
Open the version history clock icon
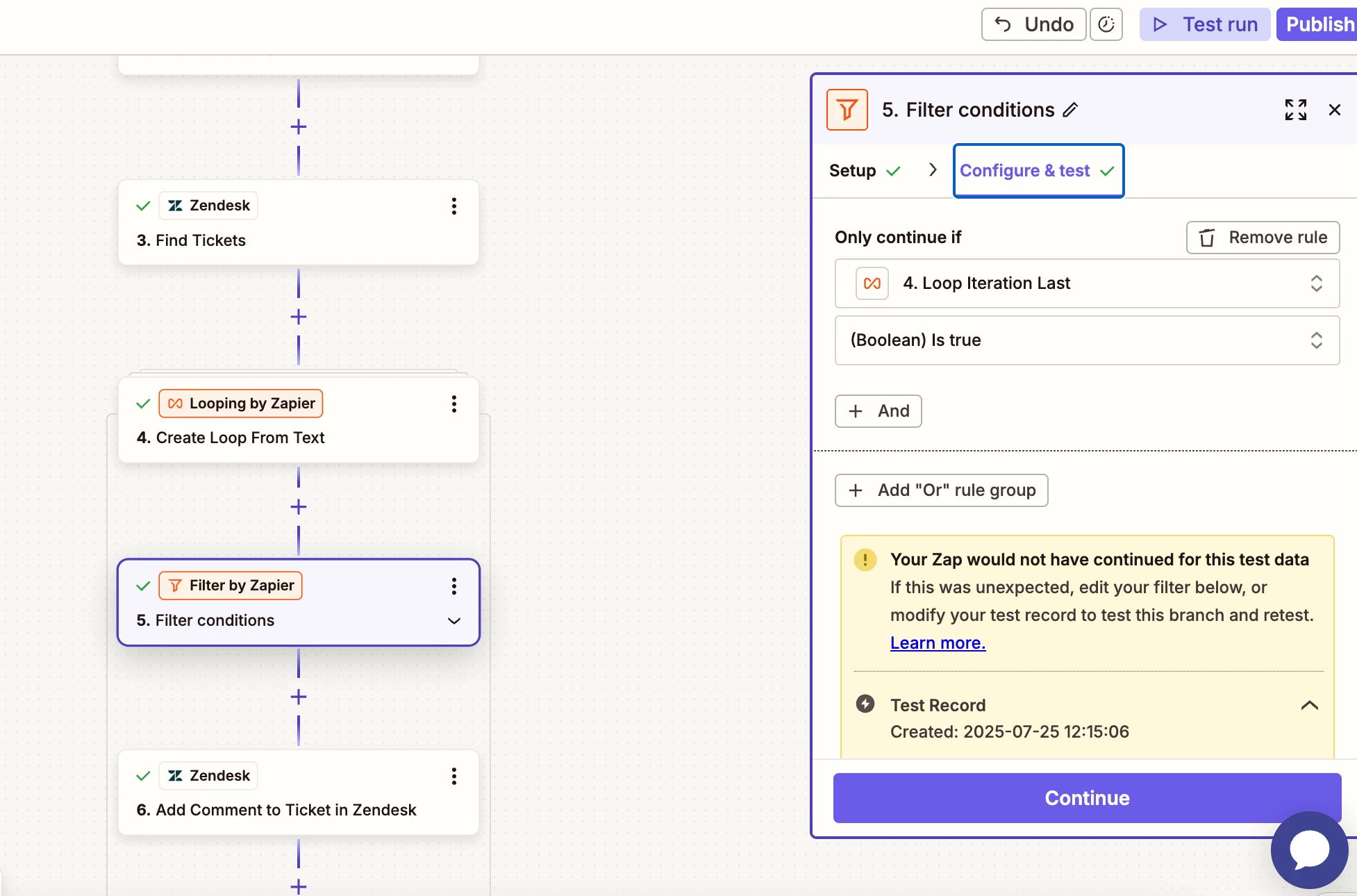click(1106, 24)
